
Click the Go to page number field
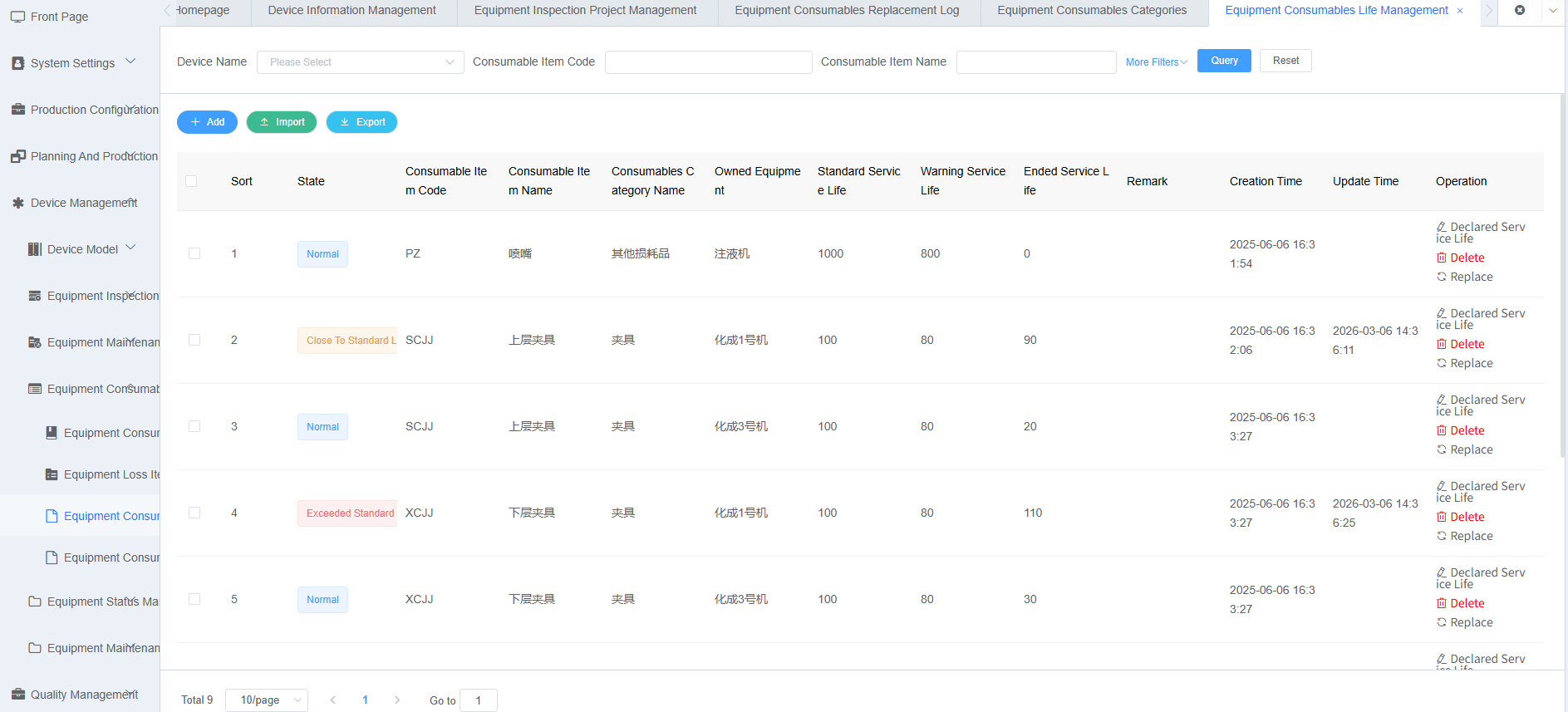[x=479, y=700]
